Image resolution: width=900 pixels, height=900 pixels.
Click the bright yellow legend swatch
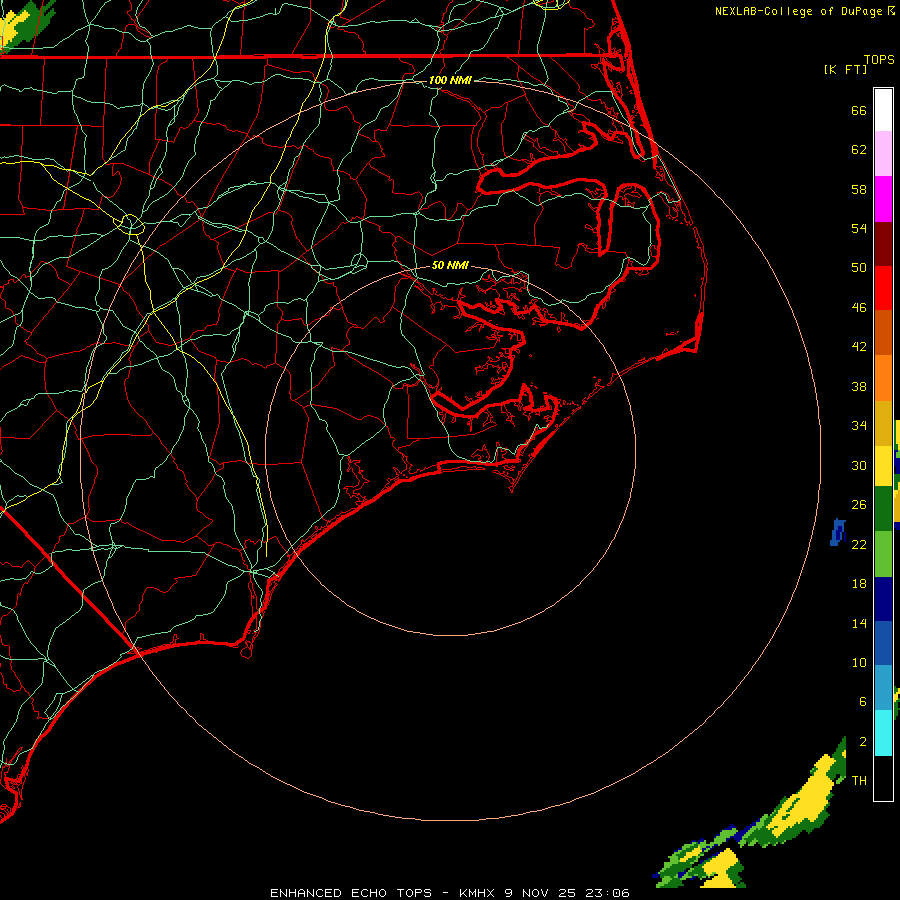(x=883, y=466)
